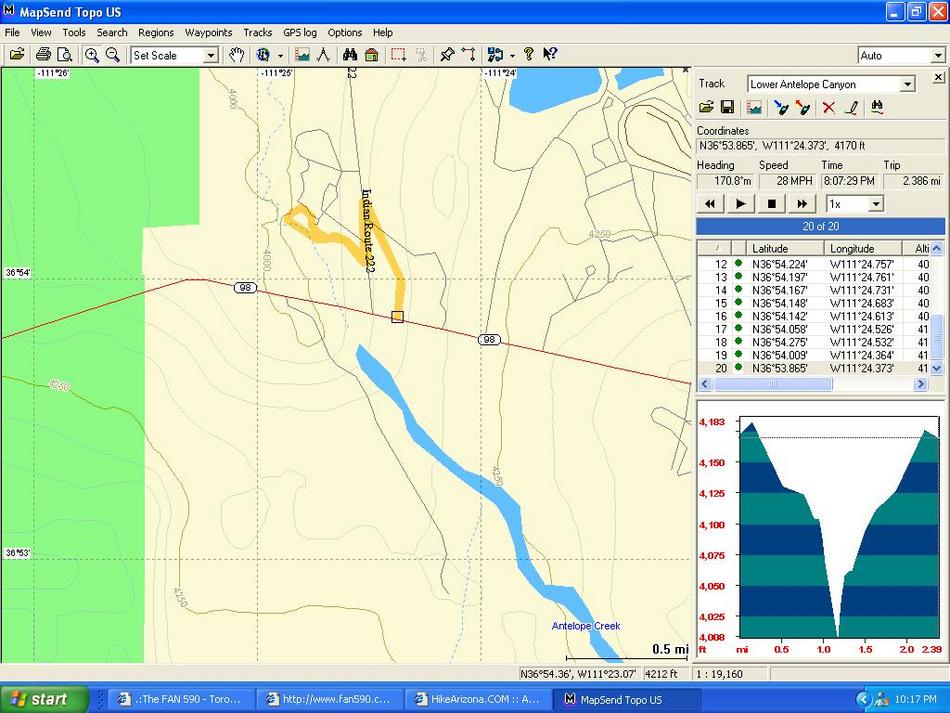Click the red arrow GPS track transfer icon in Track panel
Screen dimensions: 950x713
point(802,107)
